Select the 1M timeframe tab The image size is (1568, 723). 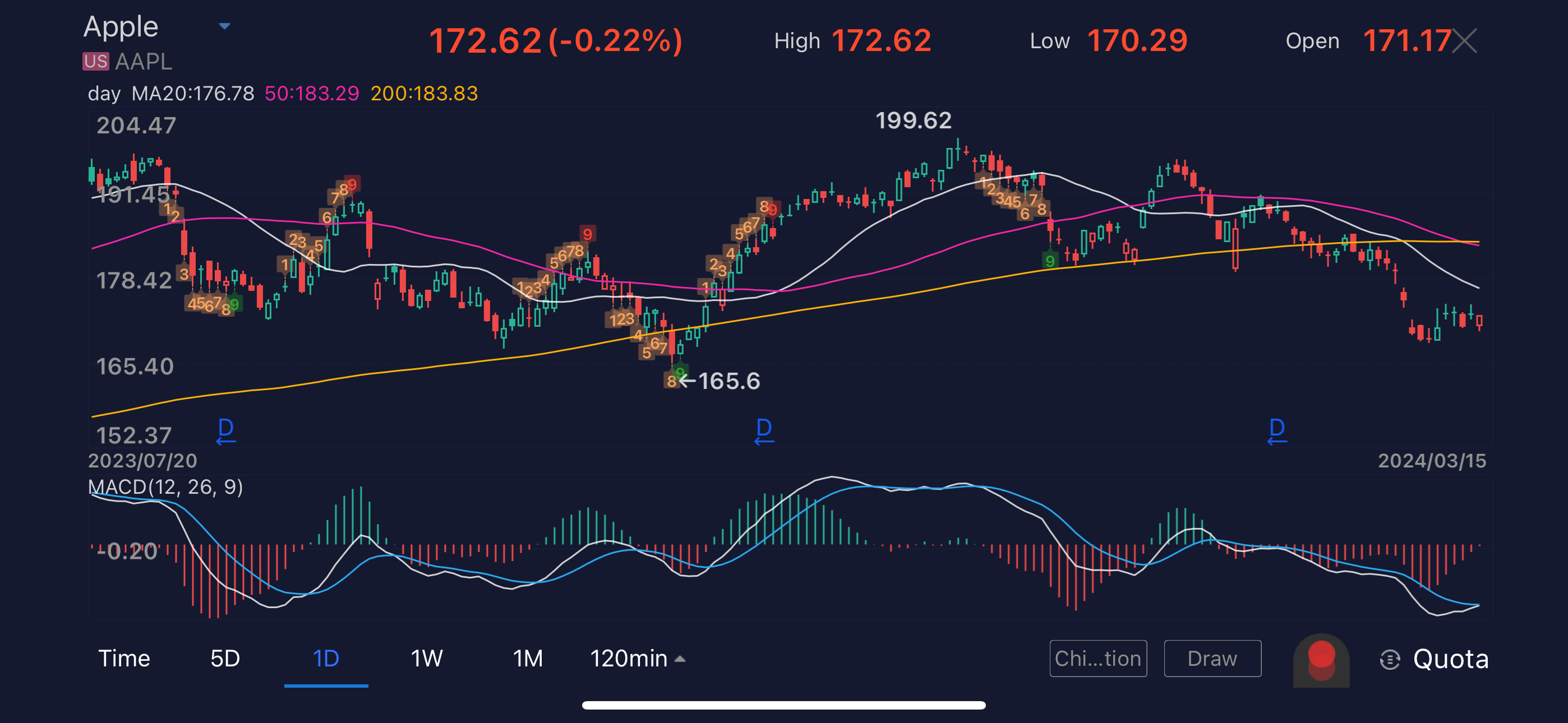(x=527, y=659)
